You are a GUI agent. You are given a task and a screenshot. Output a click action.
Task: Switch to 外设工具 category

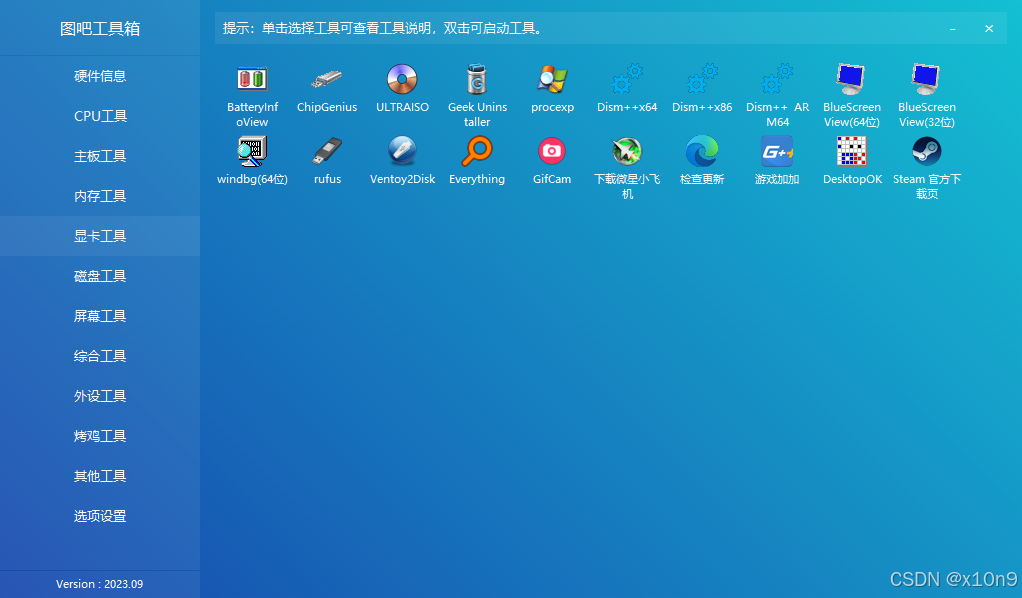pos(100,396)
